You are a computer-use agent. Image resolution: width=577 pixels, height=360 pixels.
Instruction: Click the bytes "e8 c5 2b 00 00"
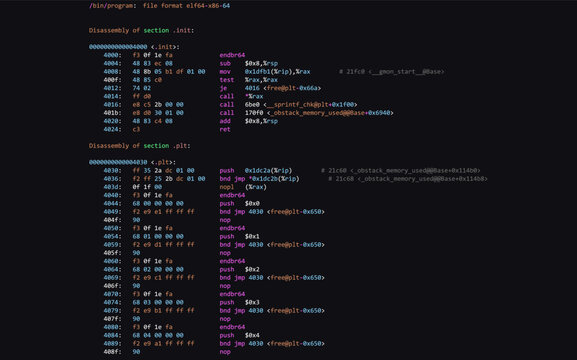coord(158,105)
